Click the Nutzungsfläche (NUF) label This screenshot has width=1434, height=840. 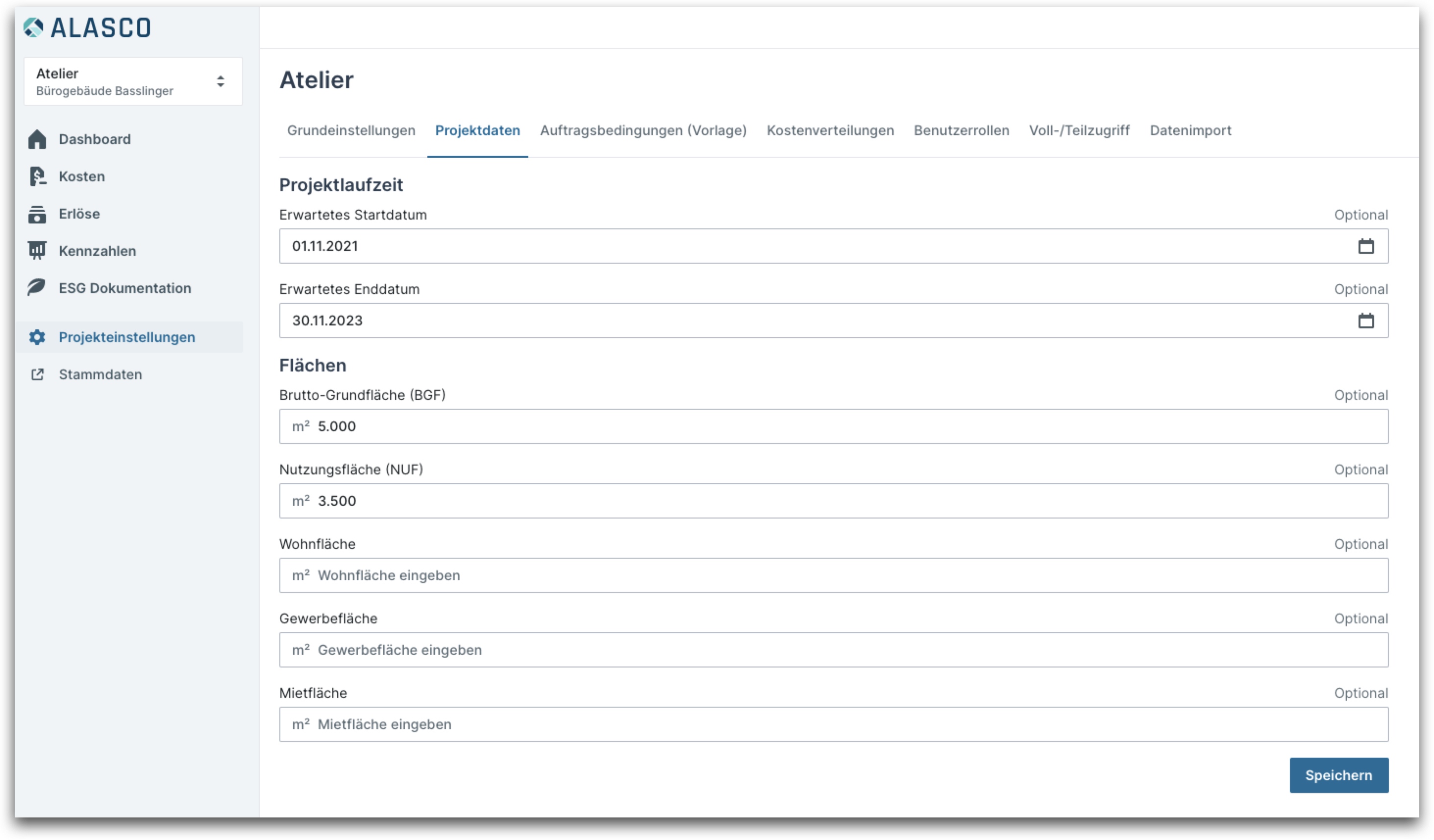(351, 470)
